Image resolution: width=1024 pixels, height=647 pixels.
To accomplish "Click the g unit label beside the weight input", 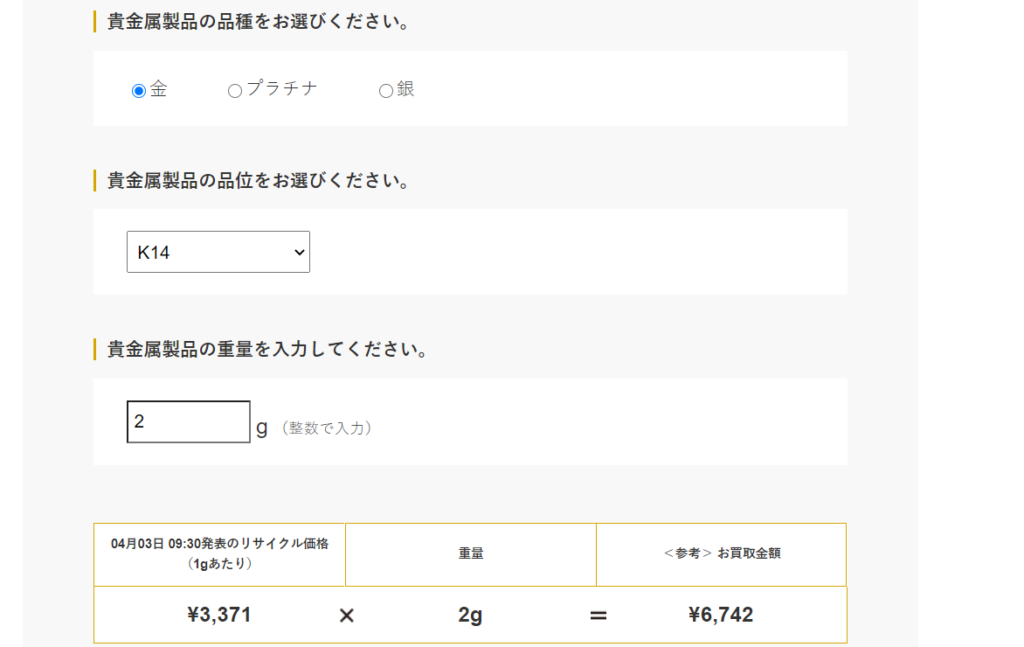I will pyautogui.click(x=262, y=427).
